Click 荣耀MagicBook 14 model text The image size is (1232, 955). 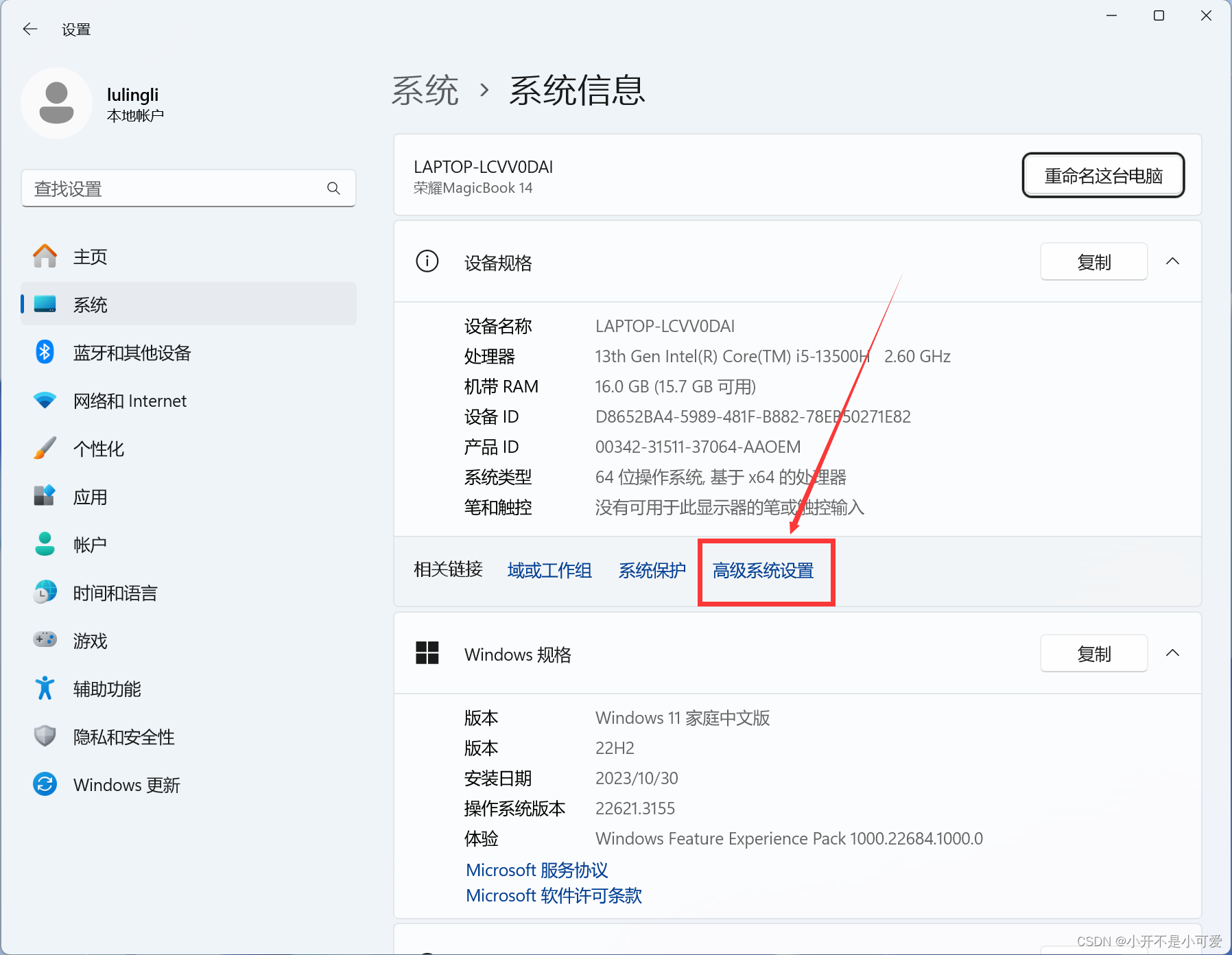(473, 188)
